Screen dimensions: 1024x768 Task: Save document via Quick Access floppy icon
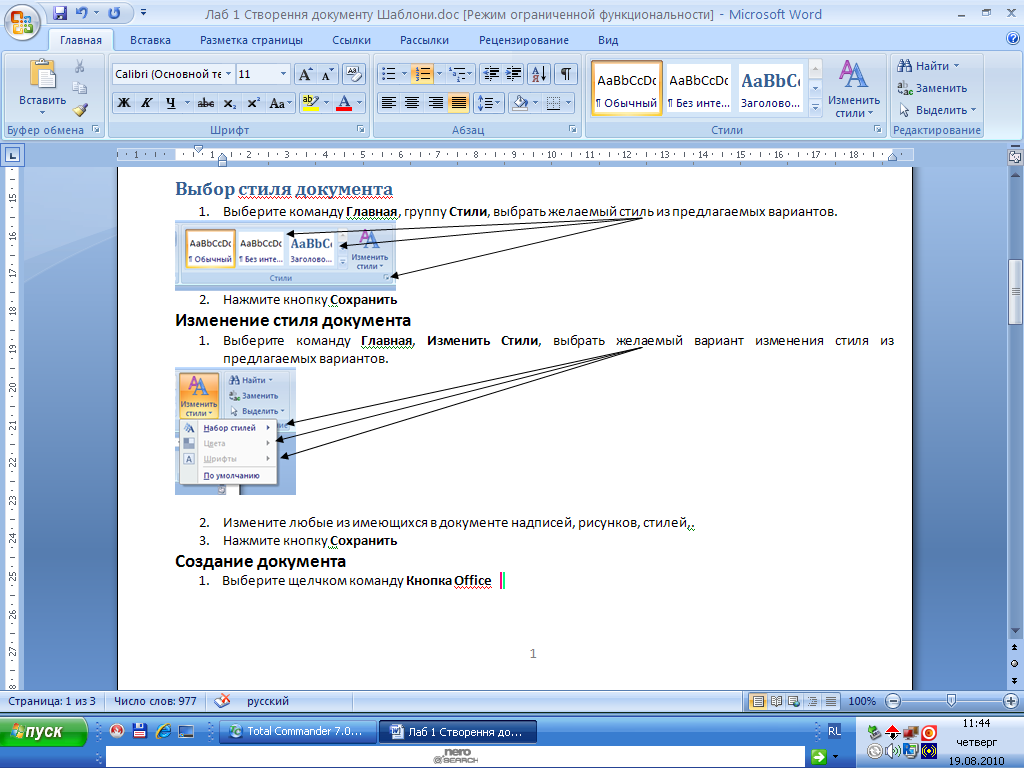[60, 13]
